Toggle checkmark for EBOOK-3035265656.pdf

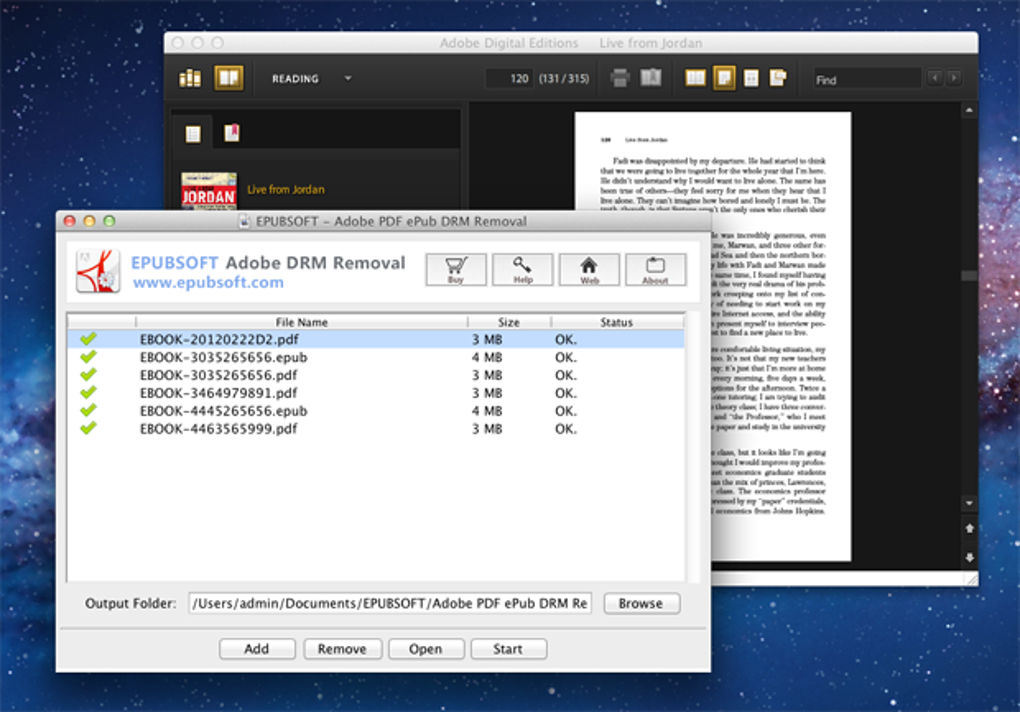[x=88, y=375]
